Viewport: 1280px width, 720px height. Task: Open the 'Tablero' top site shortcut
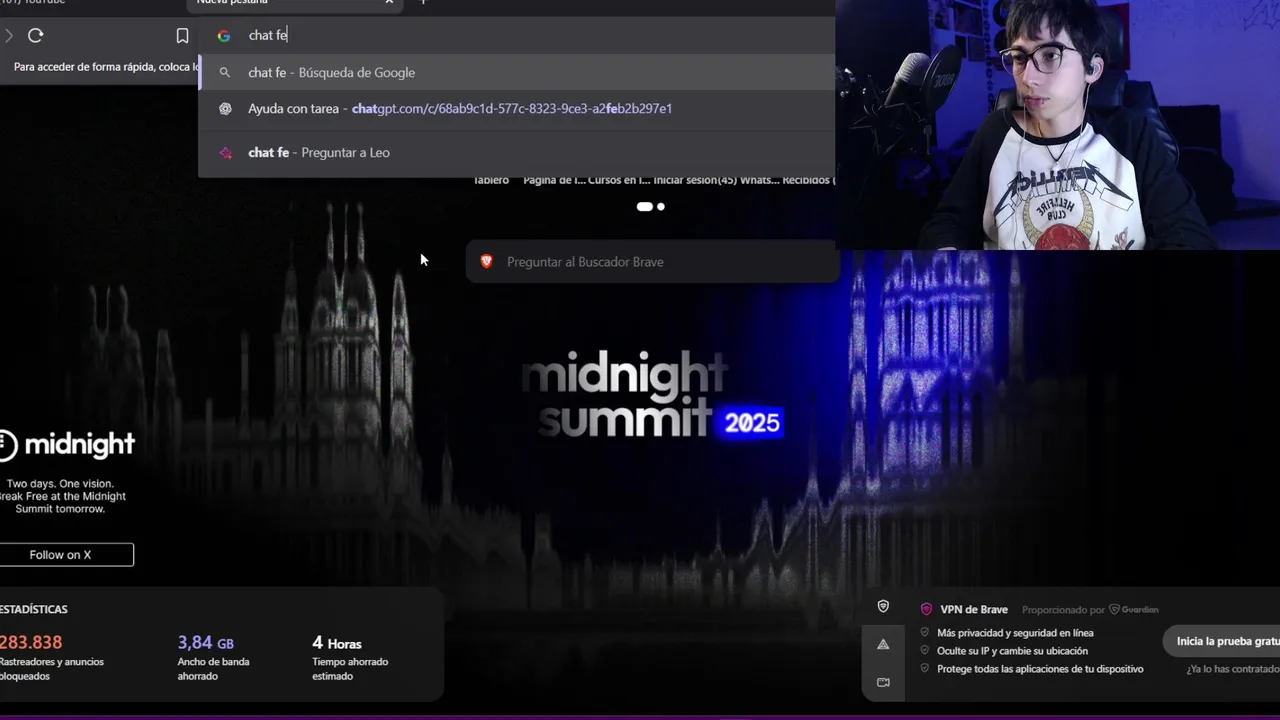[491, 180]
